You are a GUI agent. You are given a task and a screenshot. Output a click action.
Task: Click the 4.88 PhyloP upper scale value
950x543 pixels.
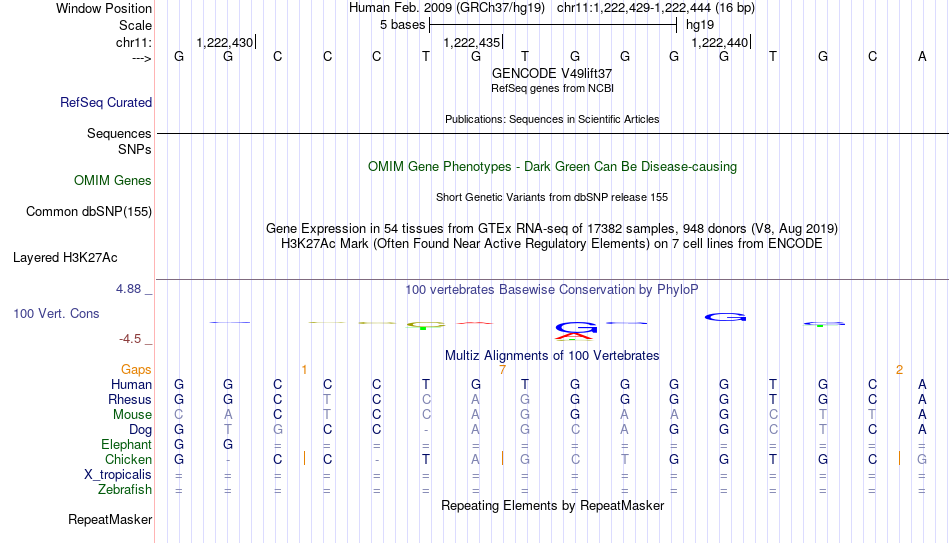click(128, 289)
